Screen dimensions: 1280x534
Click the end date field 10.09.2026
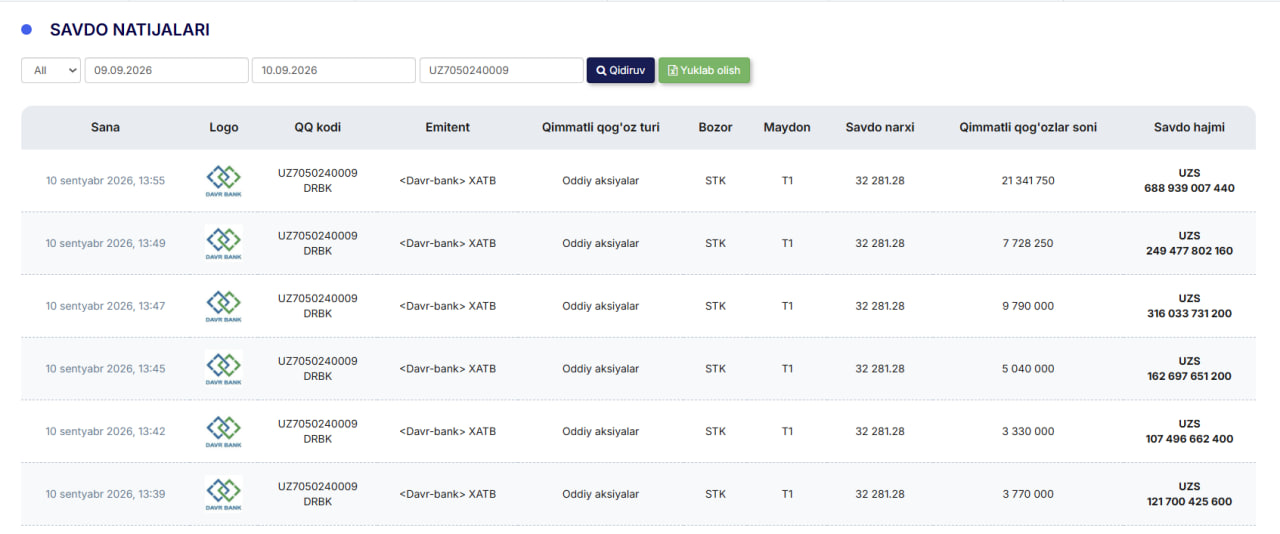334,70
